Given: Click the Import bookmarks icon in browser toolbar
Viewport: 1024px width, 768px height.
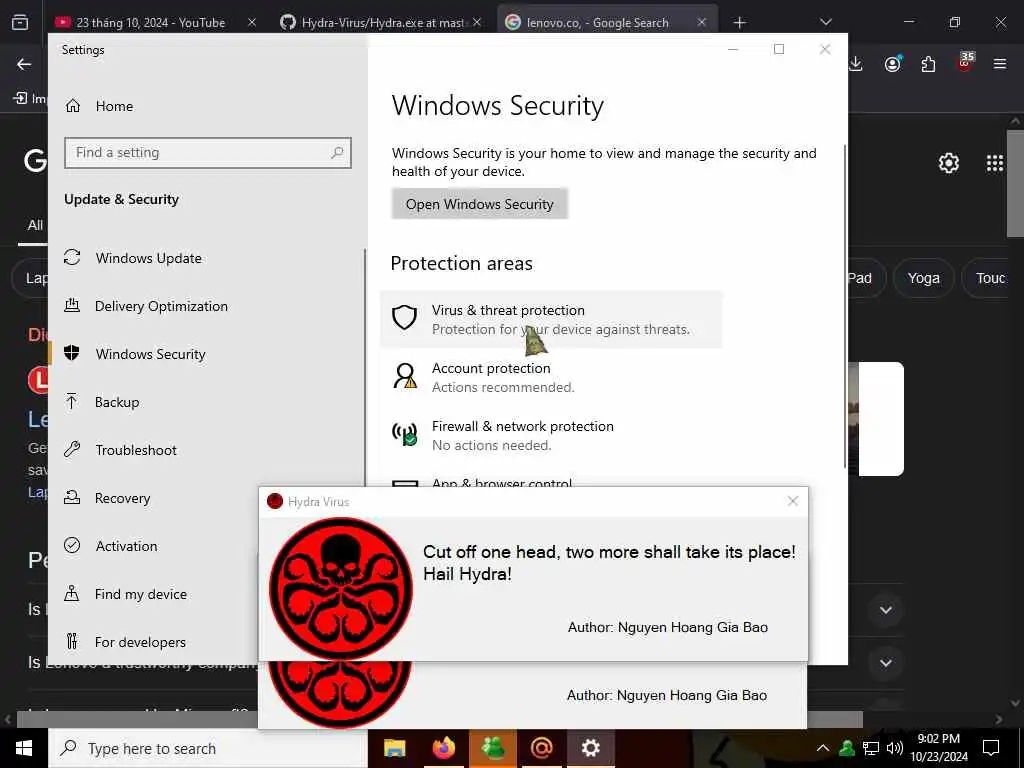Looking at the screenshot, I should [20, 98].
